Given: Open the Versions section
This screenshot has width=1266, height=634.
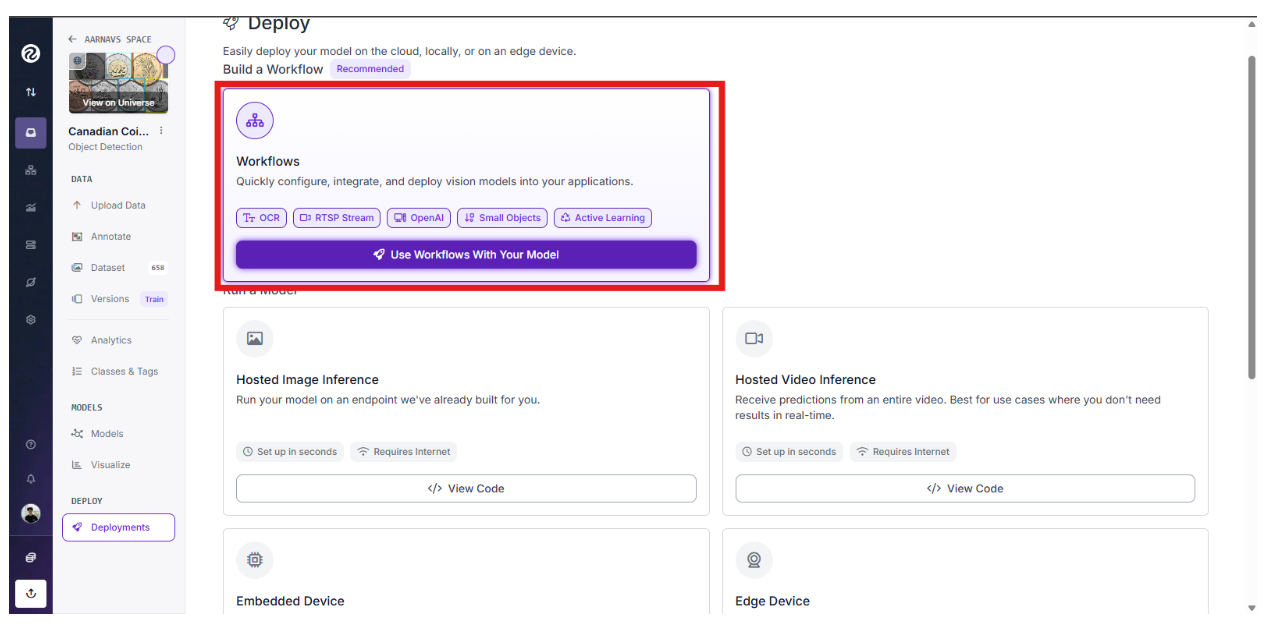Looking at the screenshot, I should [109, 298].
